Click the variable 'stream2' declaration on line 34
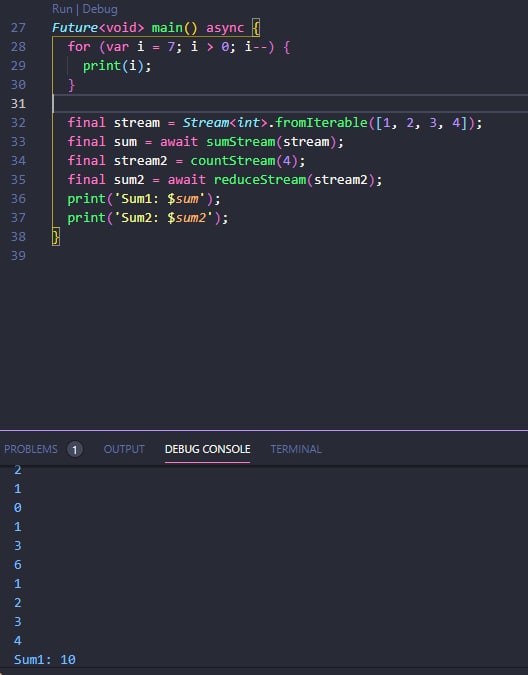 [140, 161]
